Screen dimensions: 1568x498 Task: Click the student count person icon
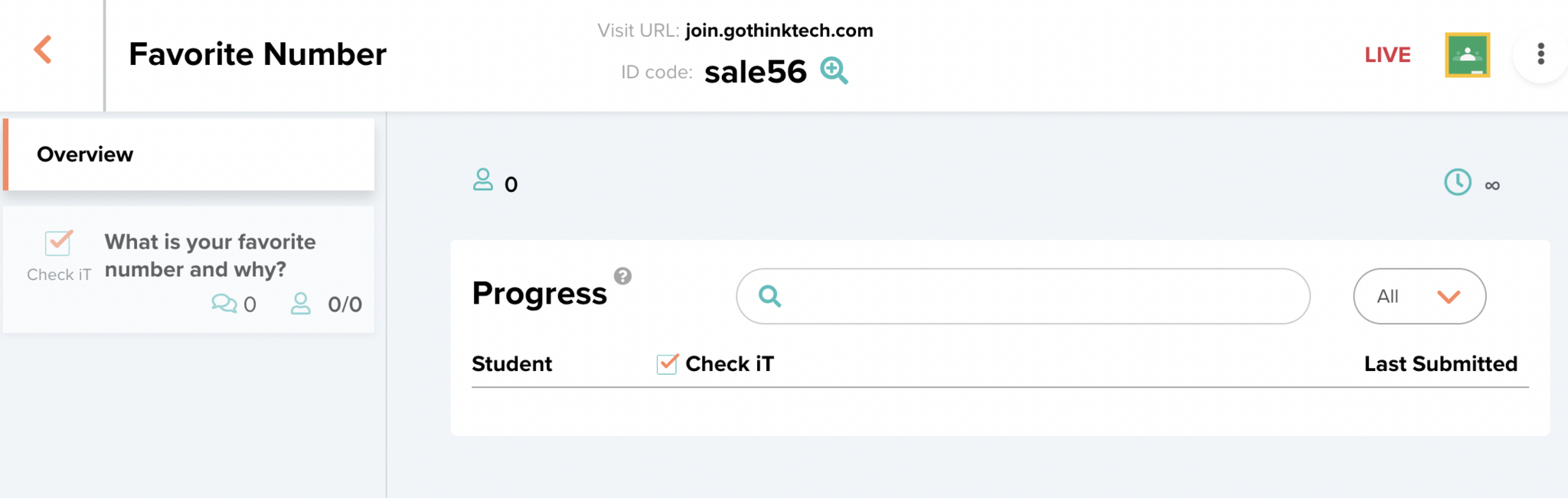tap(483, 181)
